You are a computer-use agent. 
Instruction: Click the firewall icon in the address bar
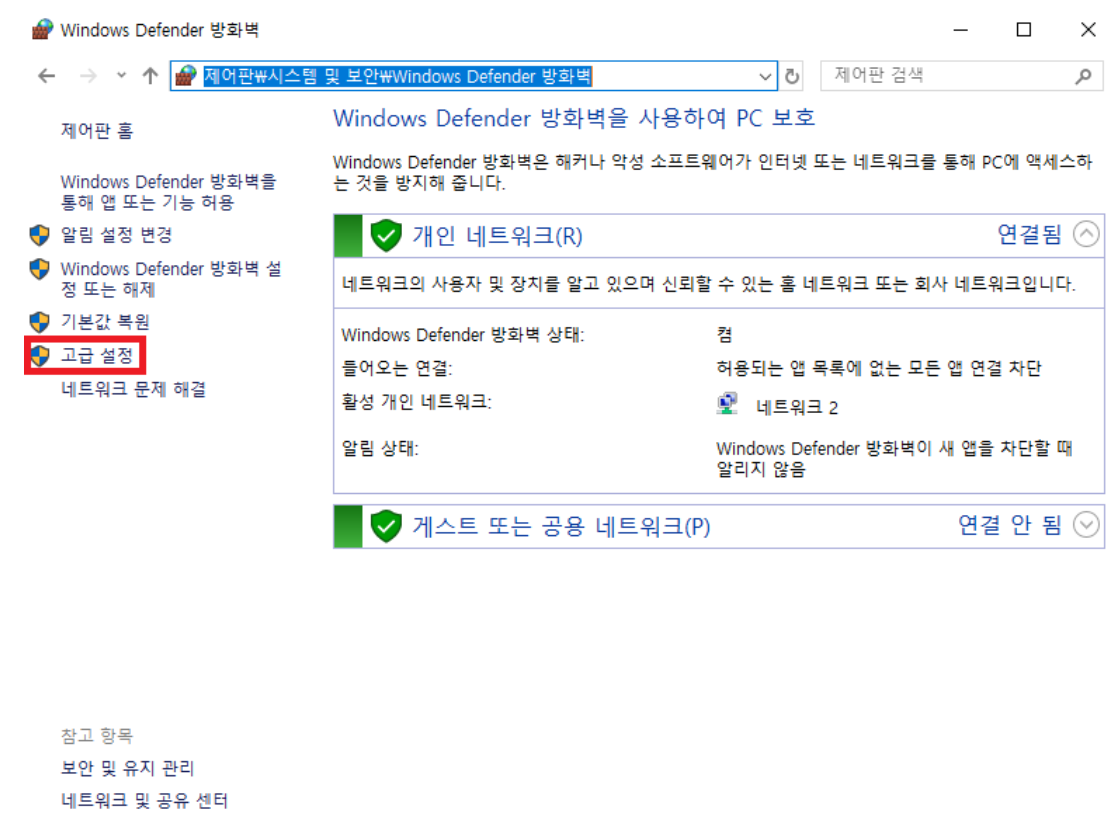[x=186, y=75]
